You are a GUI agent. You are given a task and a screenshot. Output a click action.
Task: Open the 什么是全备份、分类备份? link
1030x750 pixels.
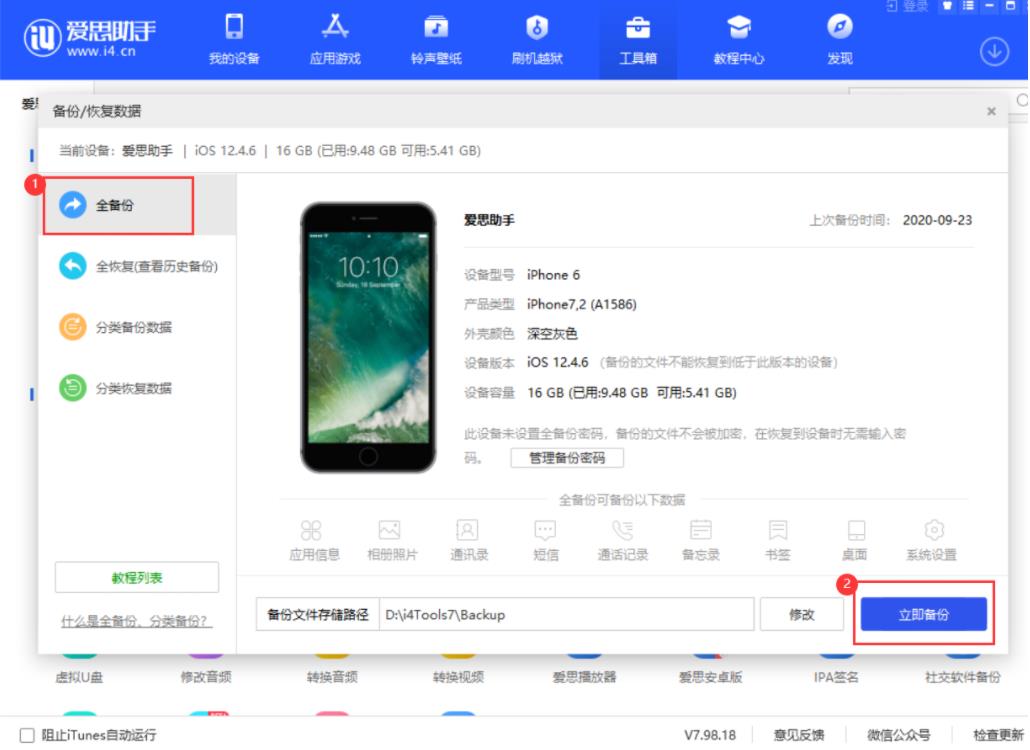pos(136,621)
